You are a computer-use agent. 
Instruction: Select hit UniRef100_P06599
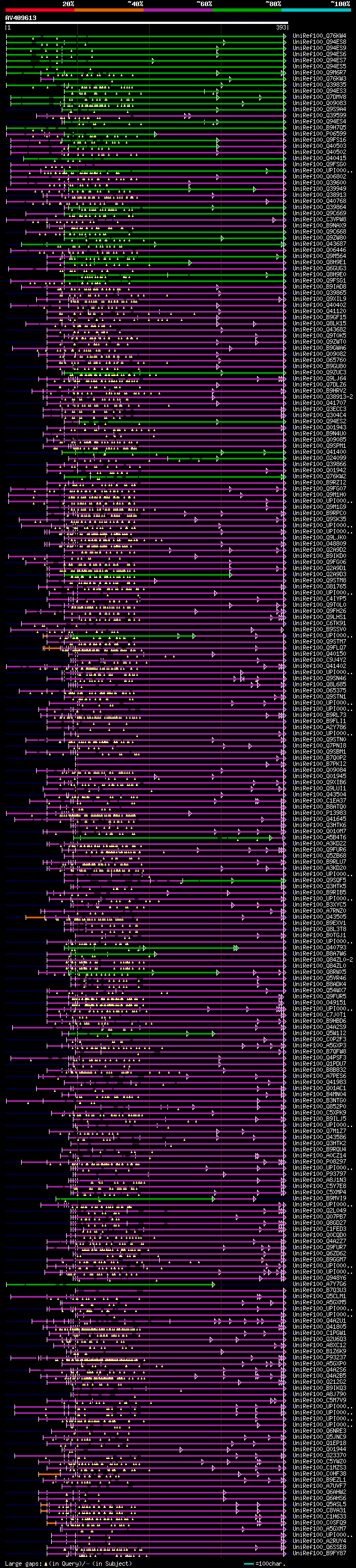(x=319, y=134)
